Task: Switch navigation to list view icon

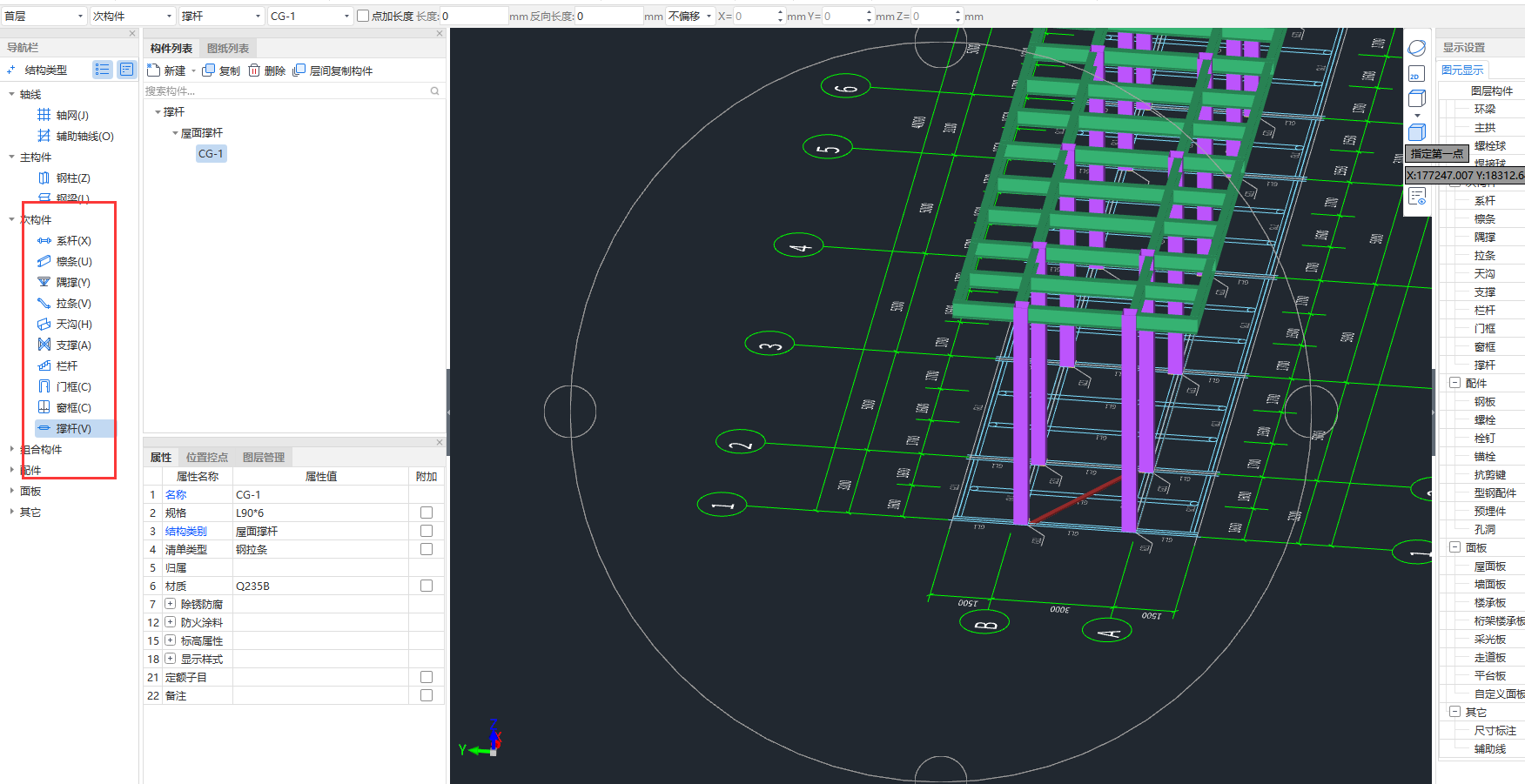Action: (x=103, y=70)
